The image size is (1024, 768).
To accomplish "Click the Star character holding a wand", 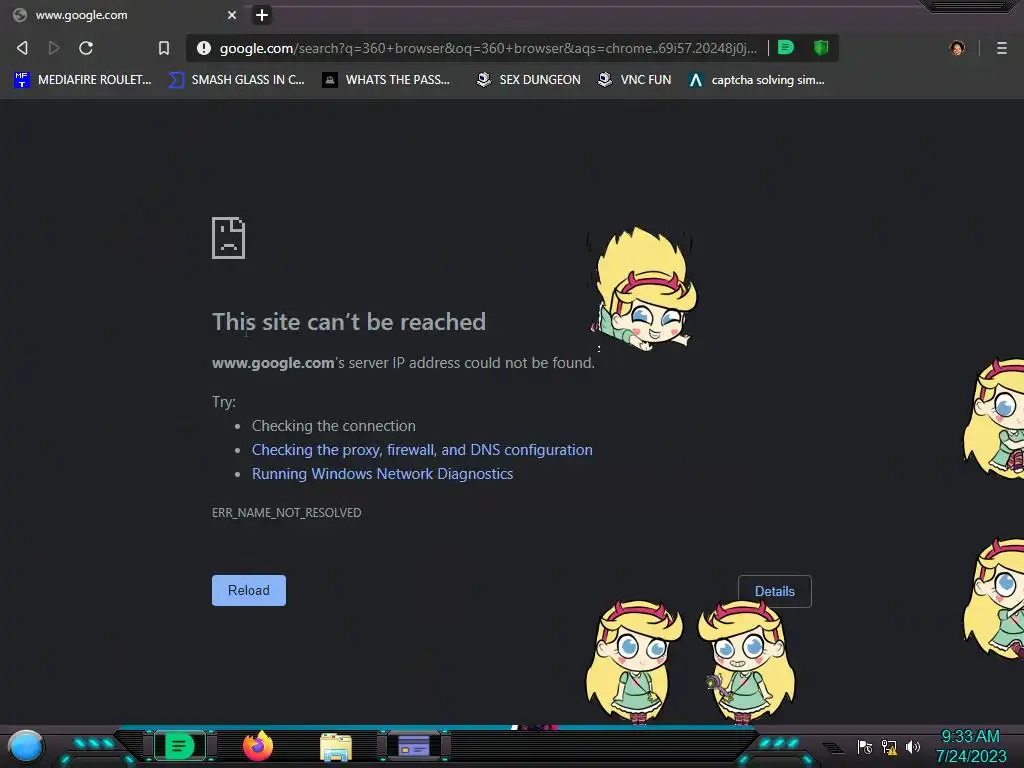I will 746,662.
